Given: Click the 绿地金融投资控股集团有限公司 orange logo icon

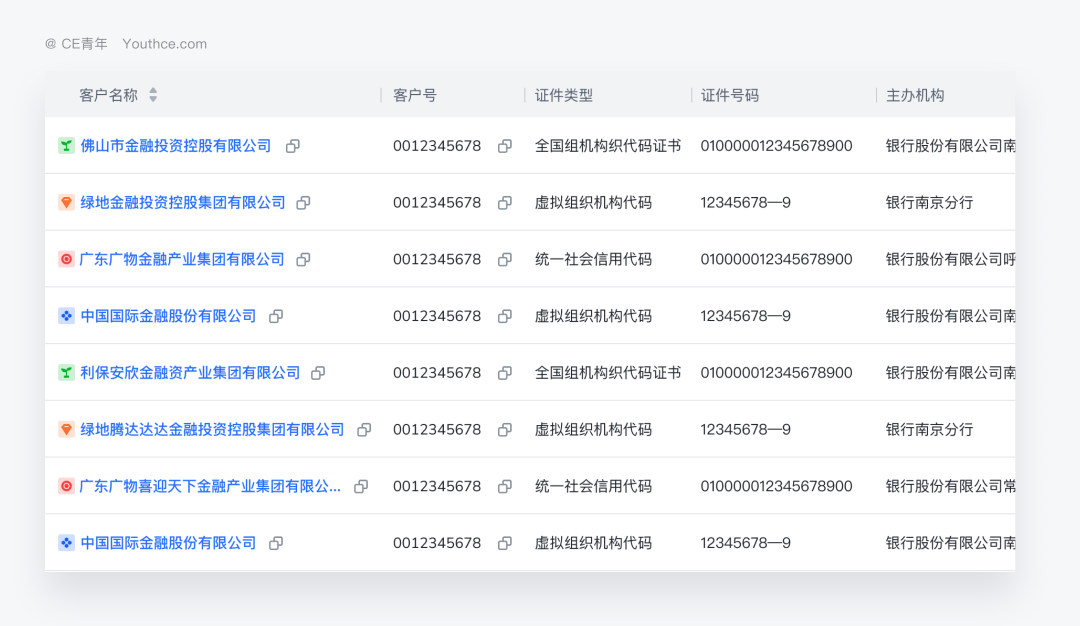Looking at the screenshot, I should pos(66,202).
